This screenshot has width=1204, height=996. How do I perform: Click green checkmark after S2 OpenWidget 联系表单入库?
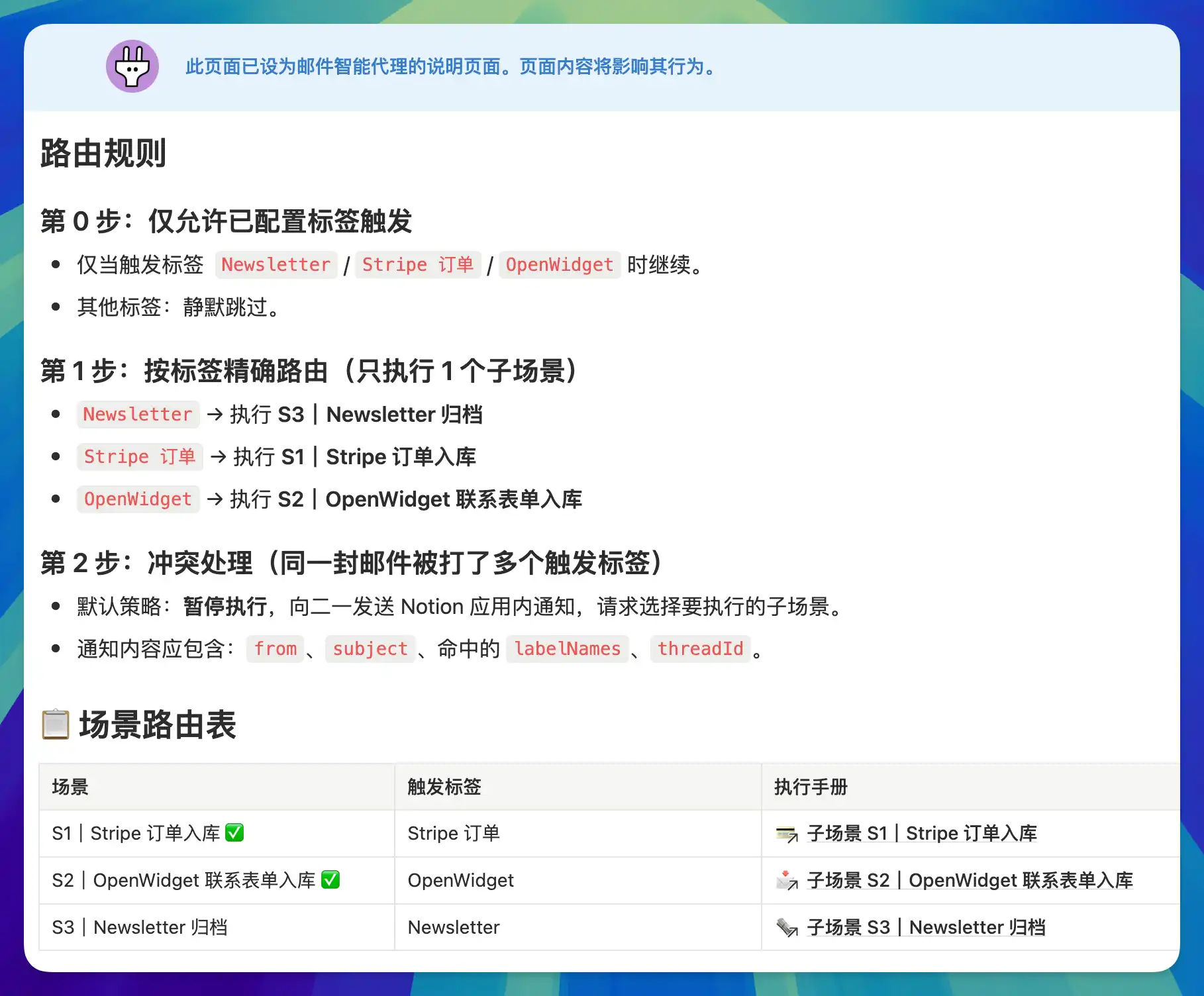(330, 879)
